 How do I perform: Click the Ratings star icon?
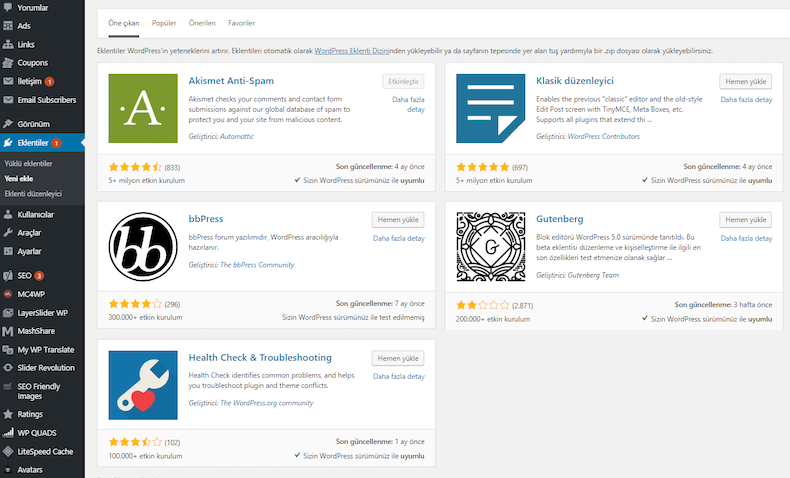tap(8, 414)
